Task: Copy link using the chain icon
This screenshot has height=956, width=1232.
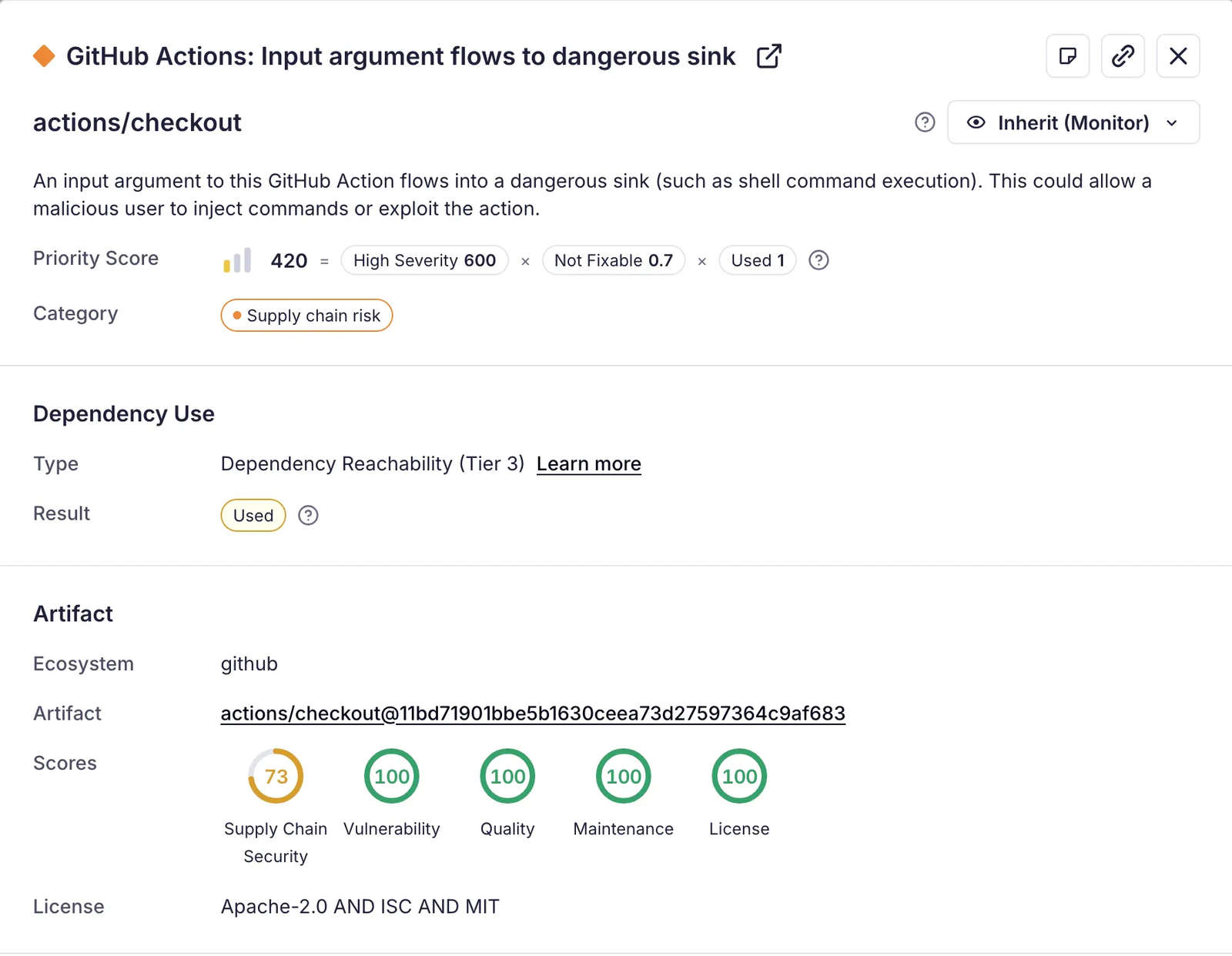Action: [1123, 56]
